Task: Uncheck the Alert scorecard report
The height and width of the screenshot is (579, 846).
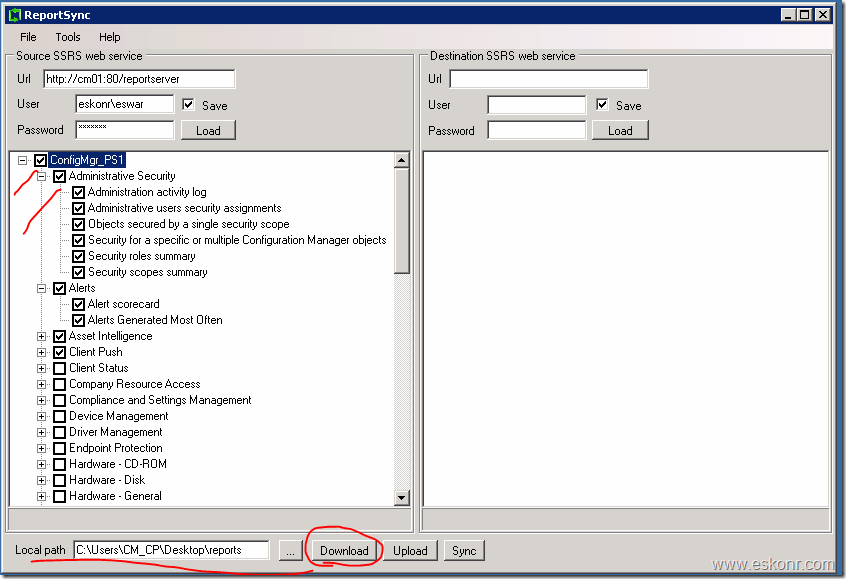Action: (x=78, y=304)
